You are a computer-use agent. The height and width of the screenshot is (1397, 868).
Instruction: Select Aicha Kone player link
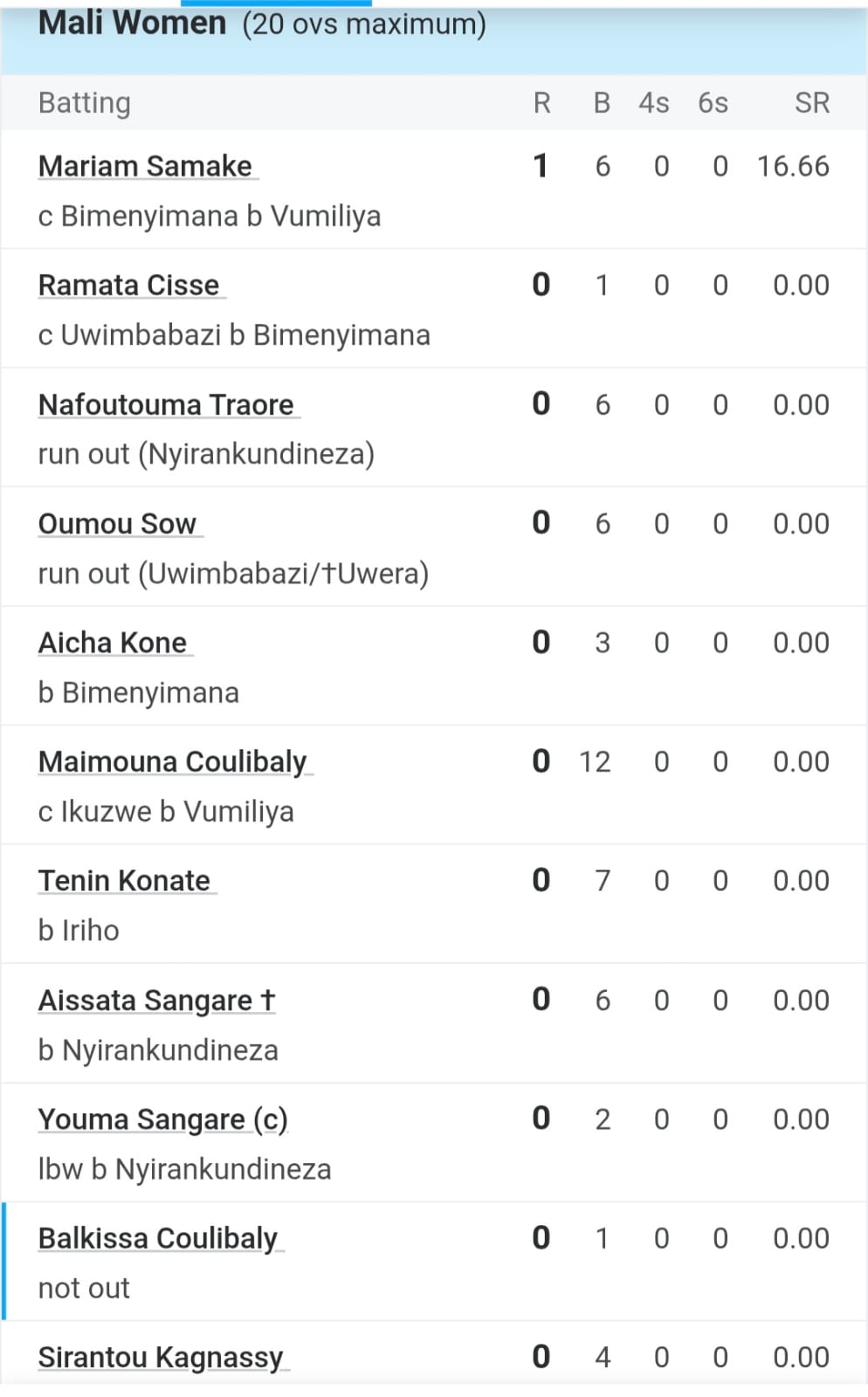coord(112,643)
